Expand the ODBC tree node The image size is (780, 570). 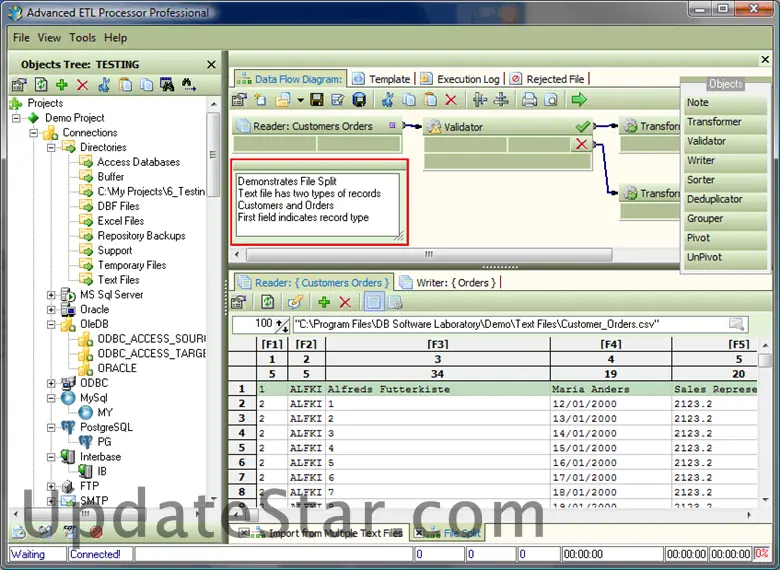pos(51,383)
